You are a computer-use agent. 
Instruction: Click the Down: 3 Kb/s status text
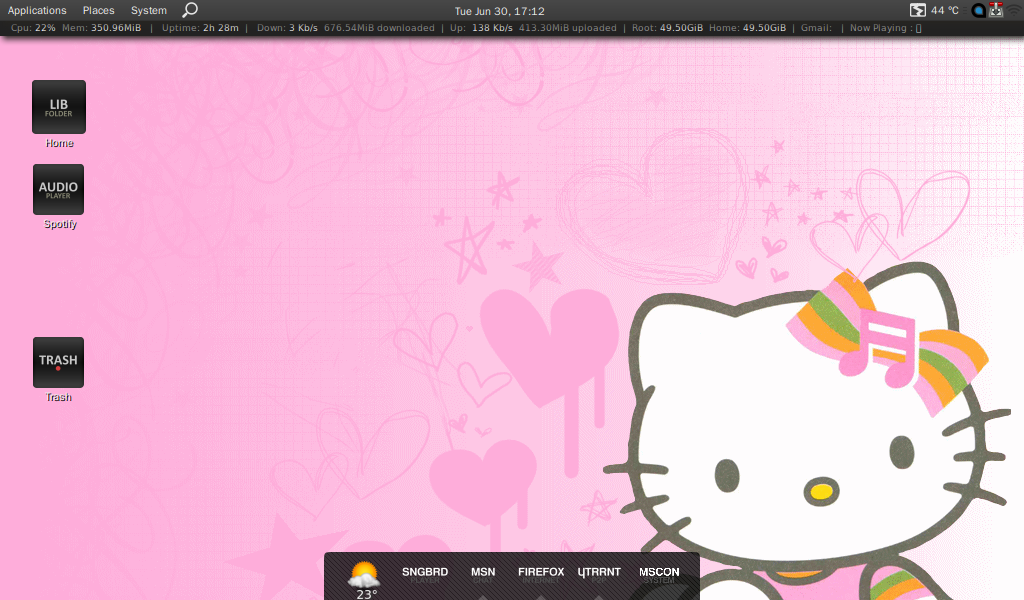click(287, 28)
